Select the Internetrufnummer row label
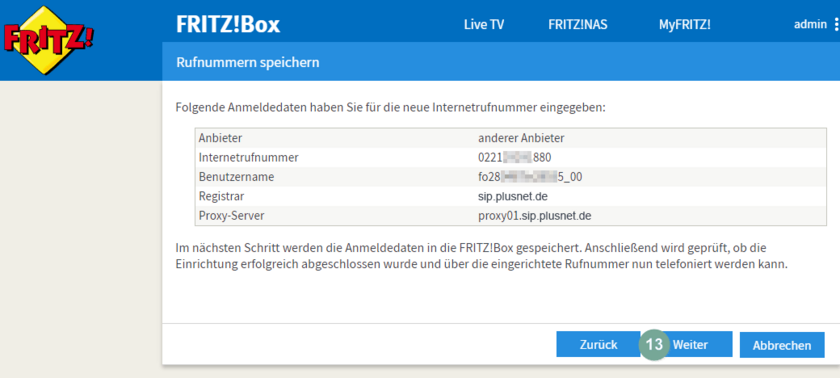Viewport: 840px width, 378px height. 249,157
